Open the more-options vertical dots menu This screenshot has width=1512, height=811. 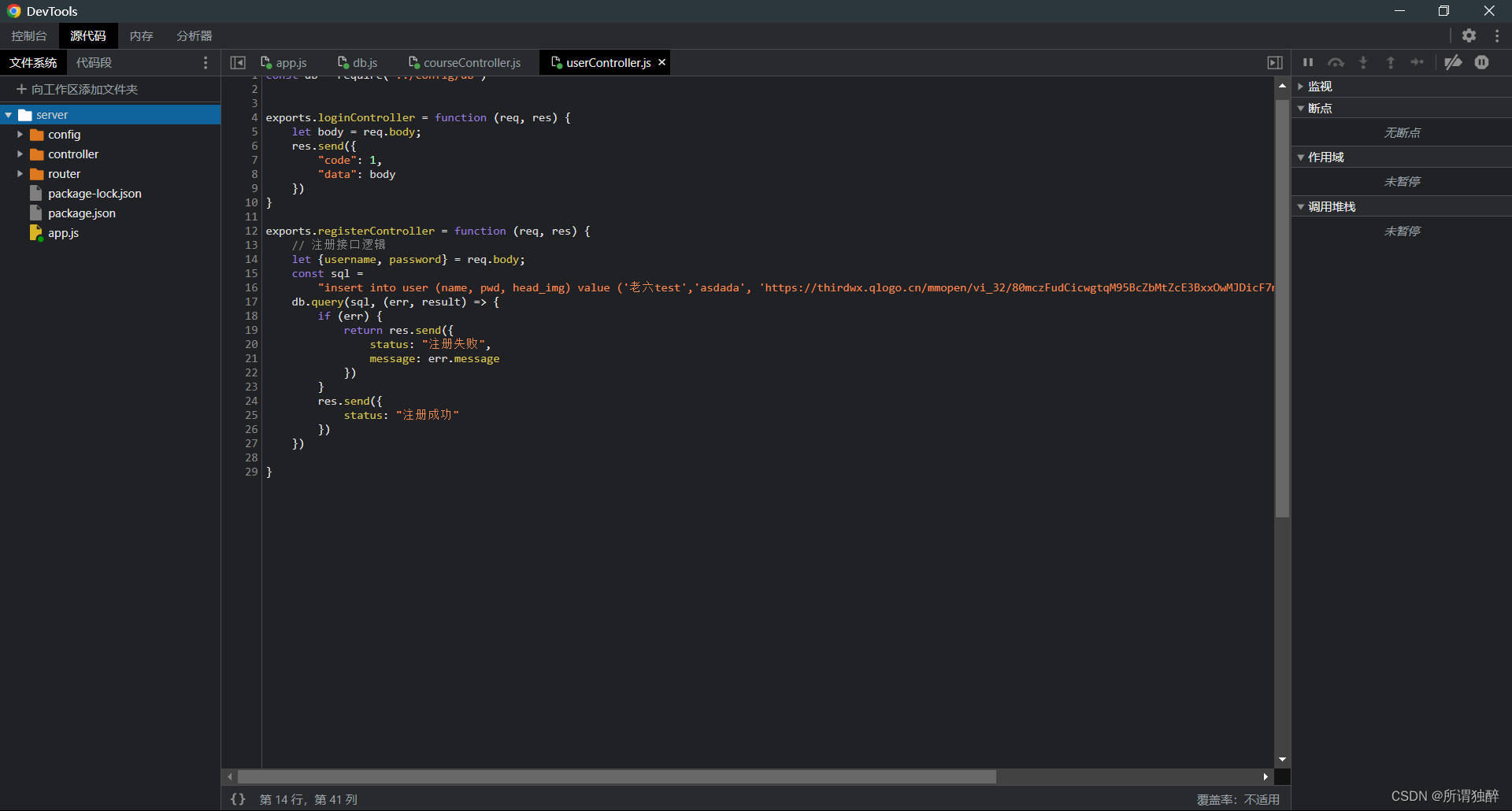pos(1497,35)
